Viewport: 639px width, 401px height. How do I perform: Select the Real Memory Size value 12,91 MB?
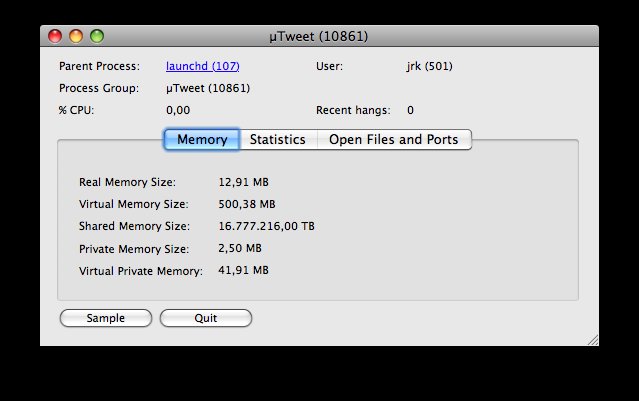coord(243,182)
